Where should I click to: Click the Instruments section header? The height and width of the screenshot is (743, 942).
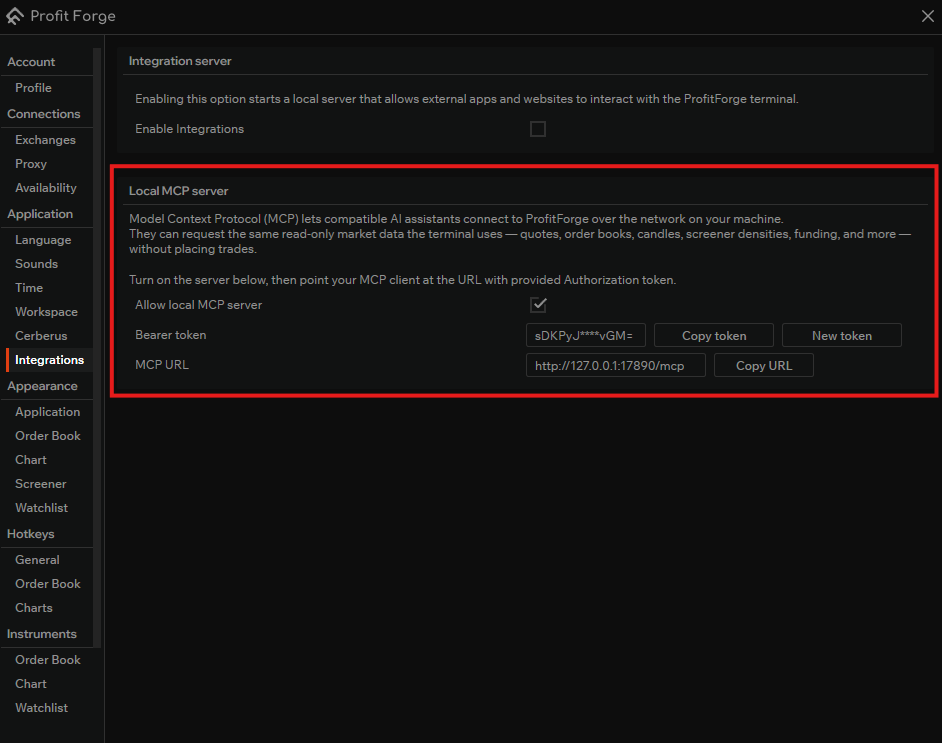[41, 634]
